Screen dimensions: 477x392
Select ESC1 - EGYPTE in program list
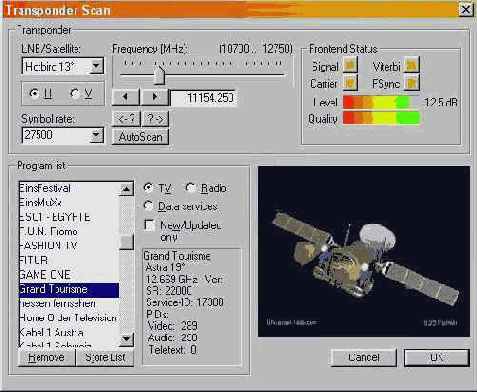(x=69, y=217)
